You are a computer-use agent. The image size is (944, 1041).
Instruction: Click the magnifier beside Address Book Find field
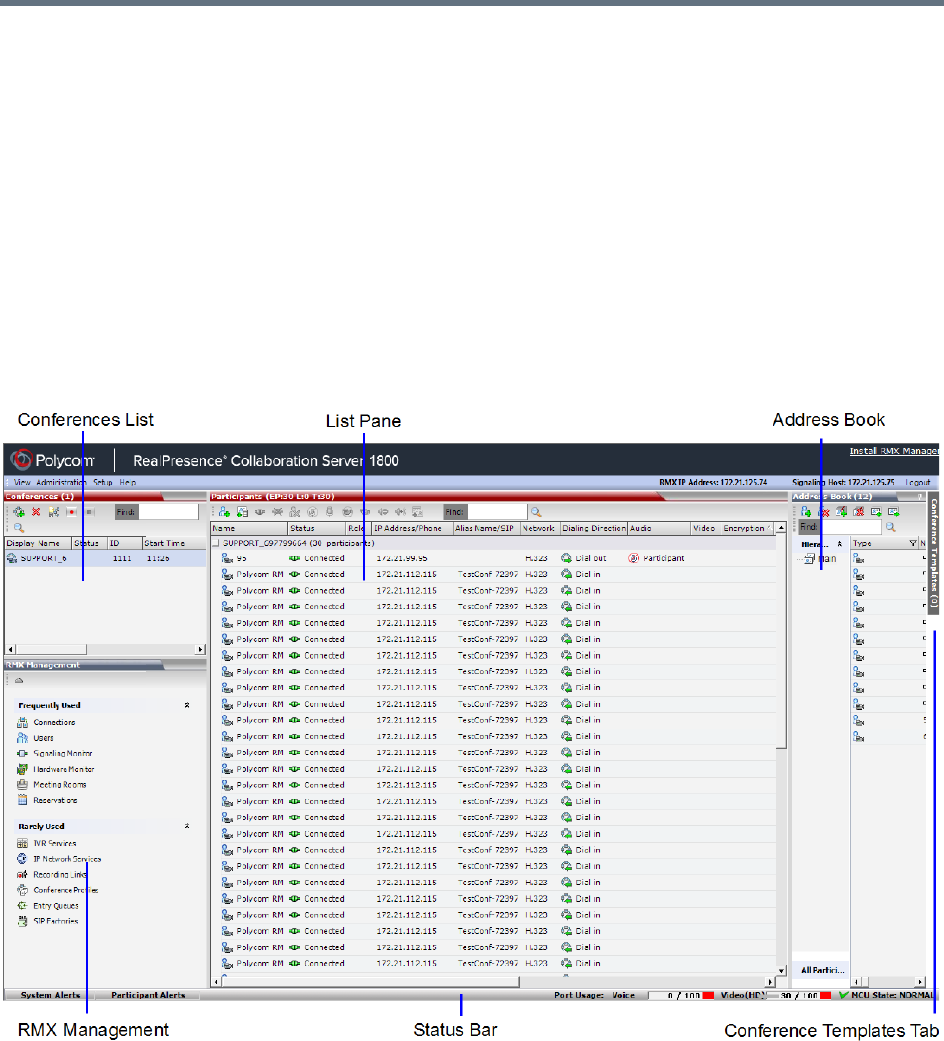[x=891, y=527]
